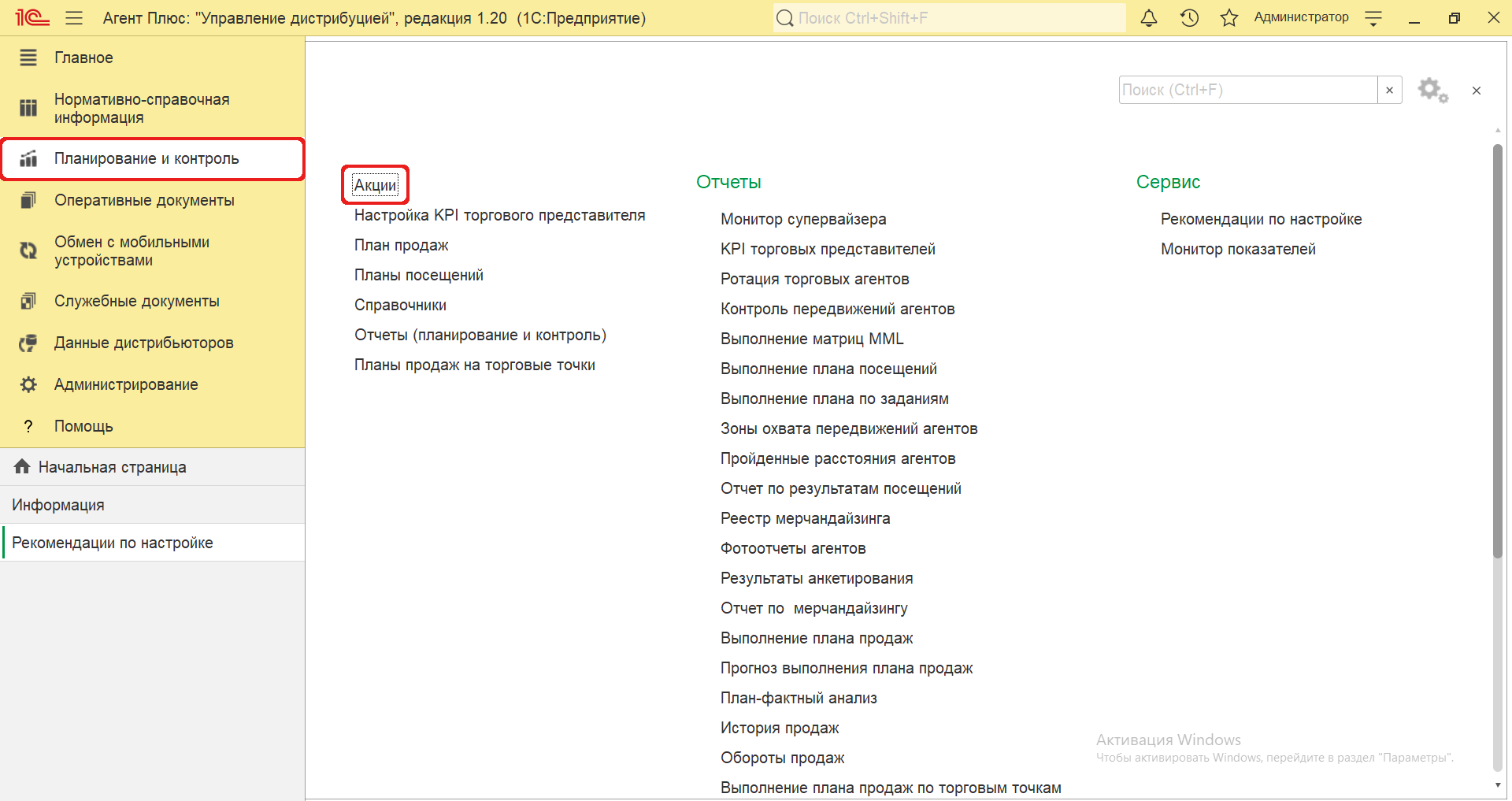Open Выполнение плана продаж по торговым точкам
1512x801 pixels.
tap(891, 788)
